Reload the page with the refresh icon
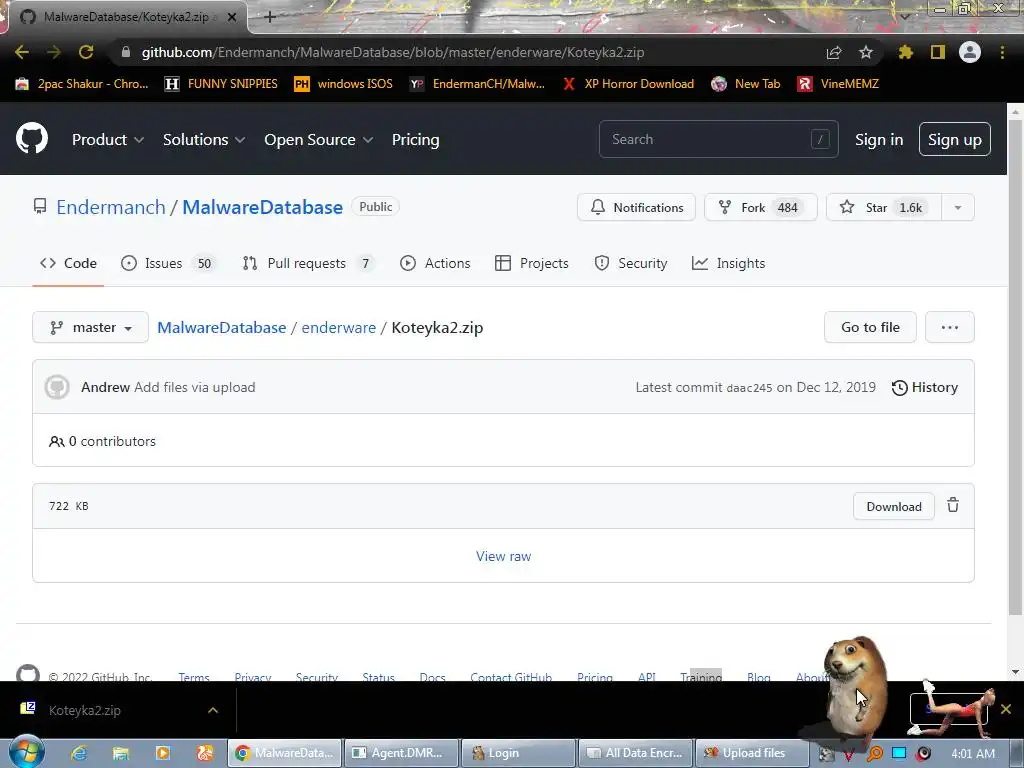The image size is (1024, 768). tap(86, 52)
